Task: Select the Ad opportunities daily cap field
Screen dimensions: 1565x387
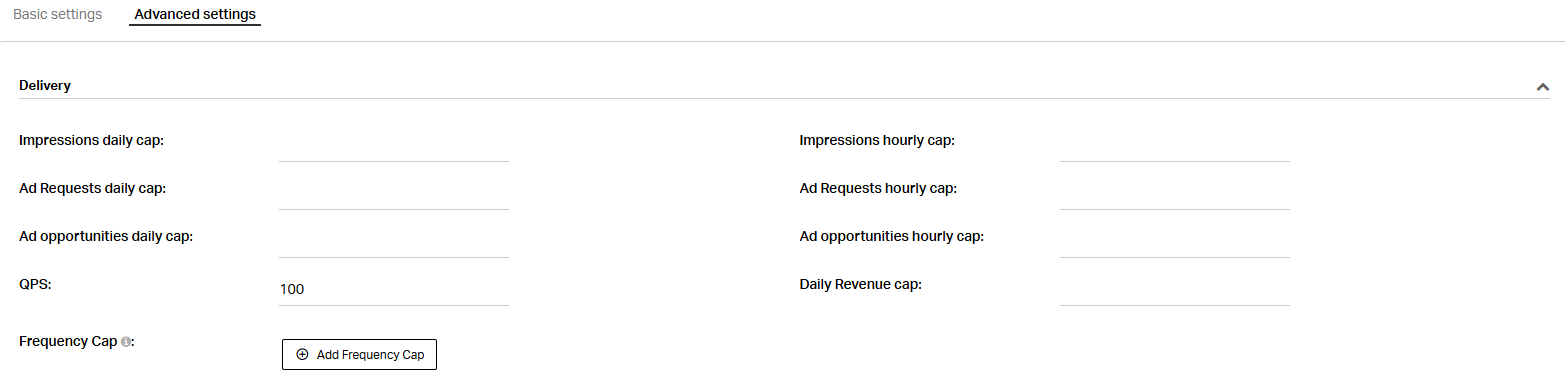Action: point(394,242)
